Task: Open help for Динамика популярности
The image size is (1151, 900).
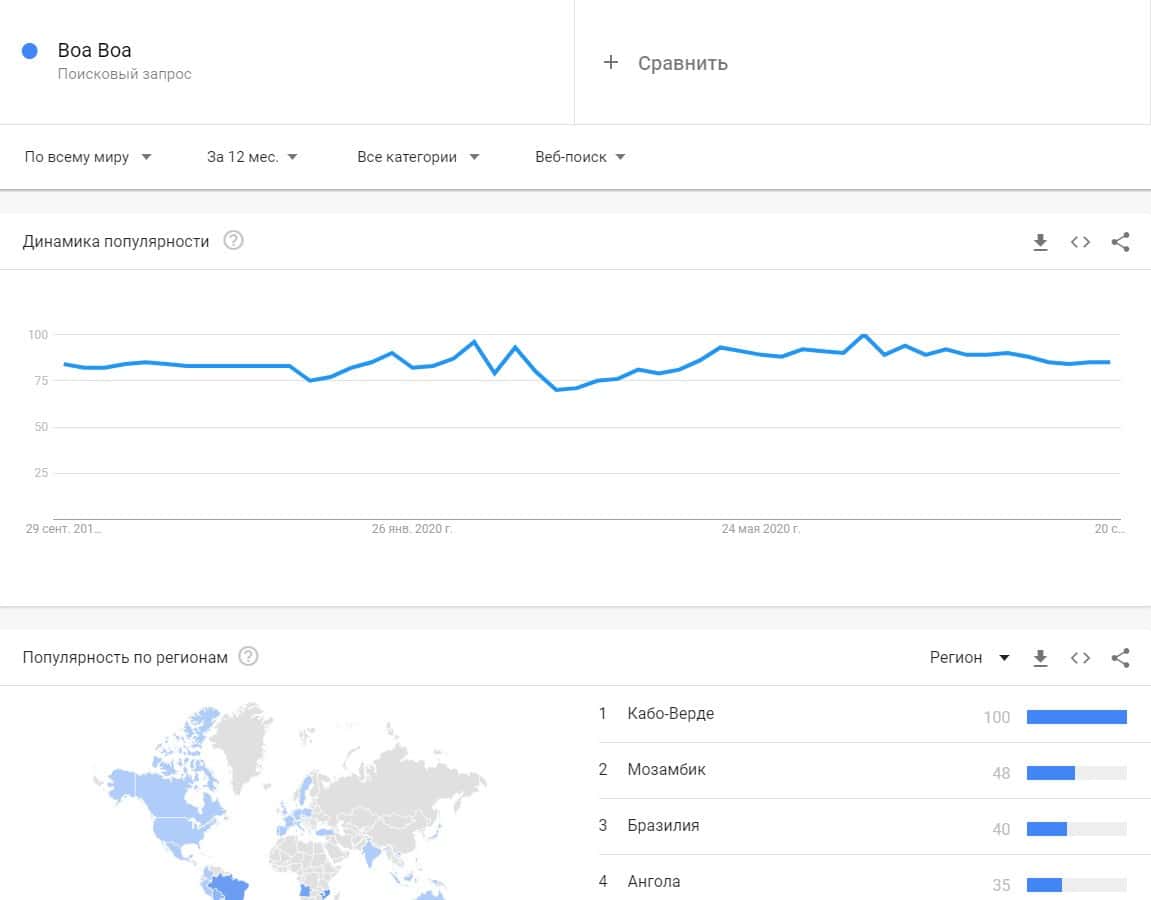Action: click(234, 241)
